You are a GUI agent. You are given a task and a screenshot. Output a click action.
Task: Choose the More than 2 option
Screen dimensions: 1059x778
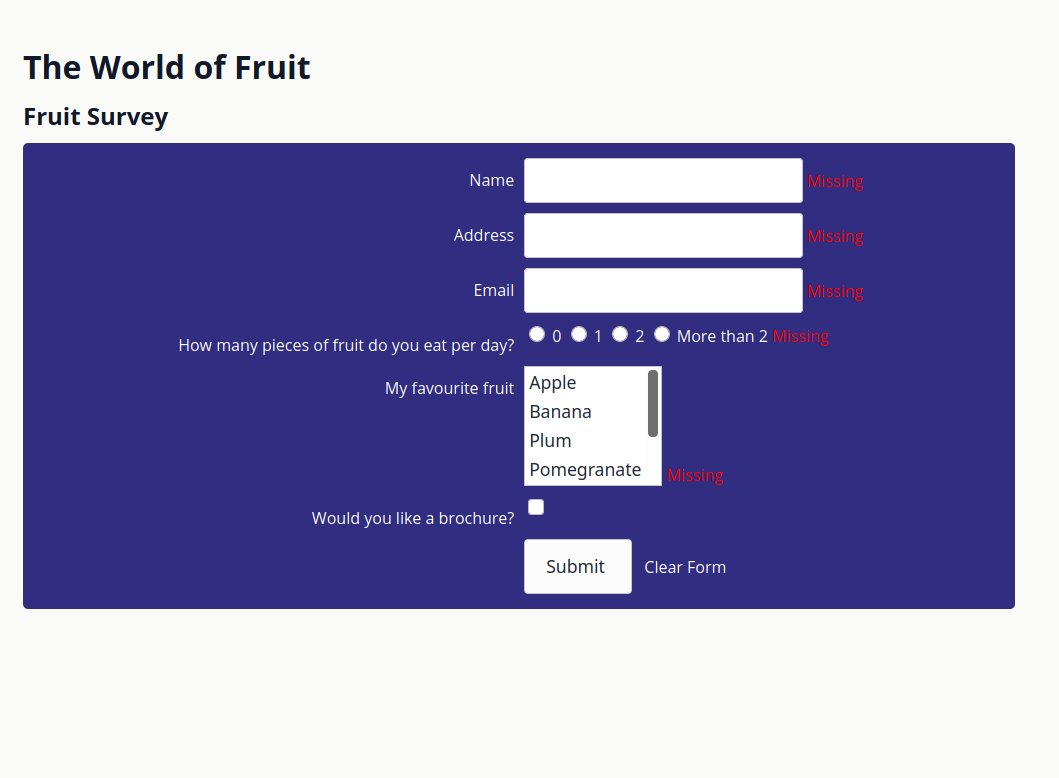coord(662,334)
